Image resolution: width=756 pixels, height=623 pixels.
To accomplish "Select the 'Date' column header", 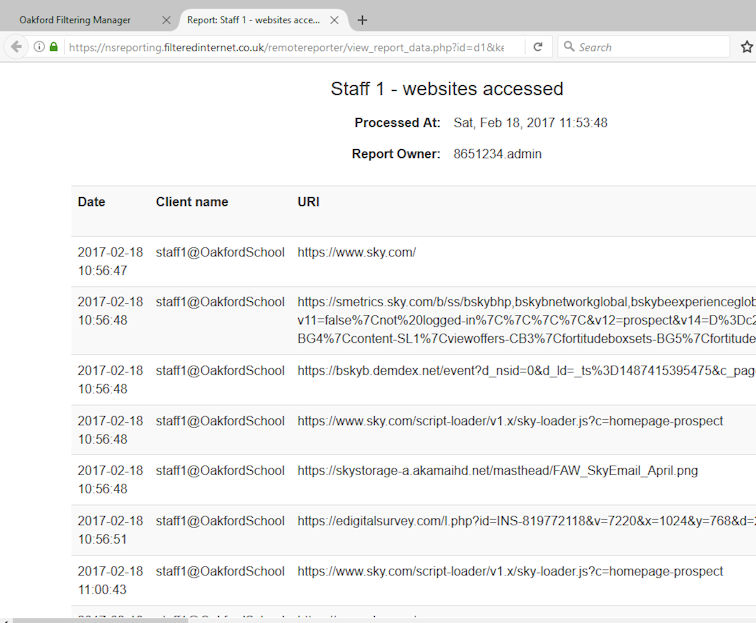I will pyautogui.click(x=91, y=202).
